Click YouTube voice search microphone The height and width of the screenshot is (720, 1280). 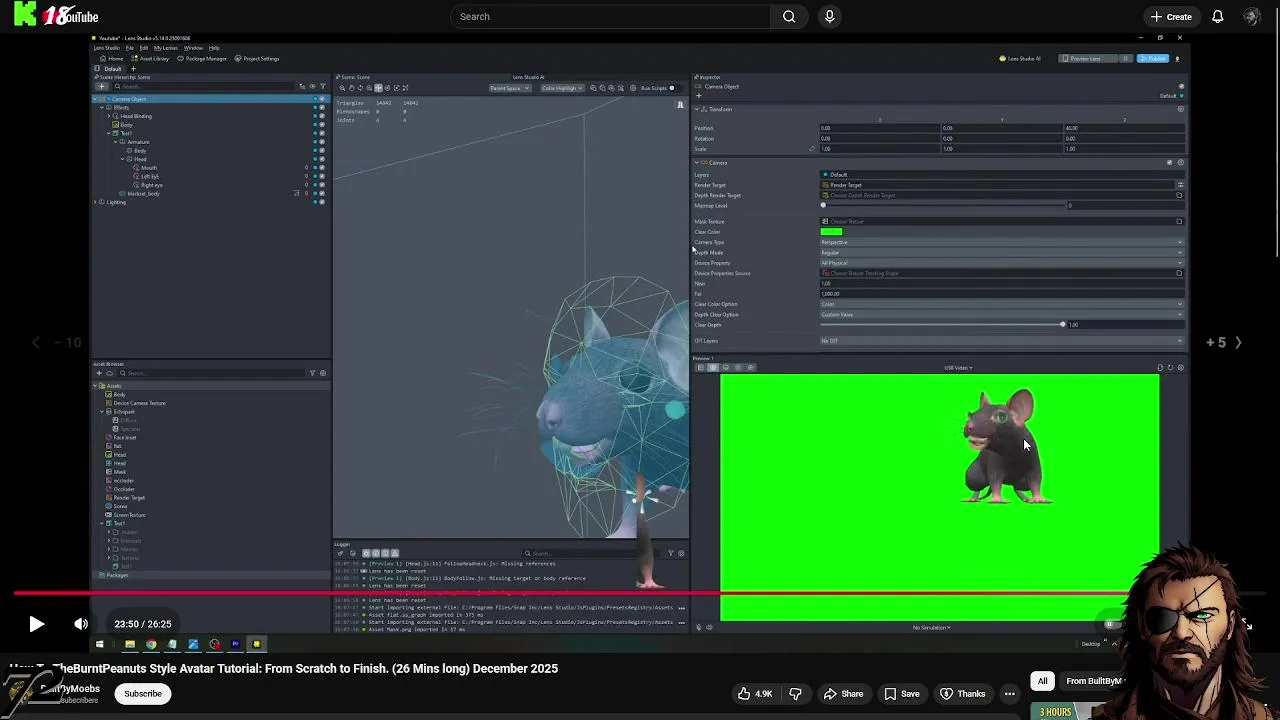click(829, 16)
